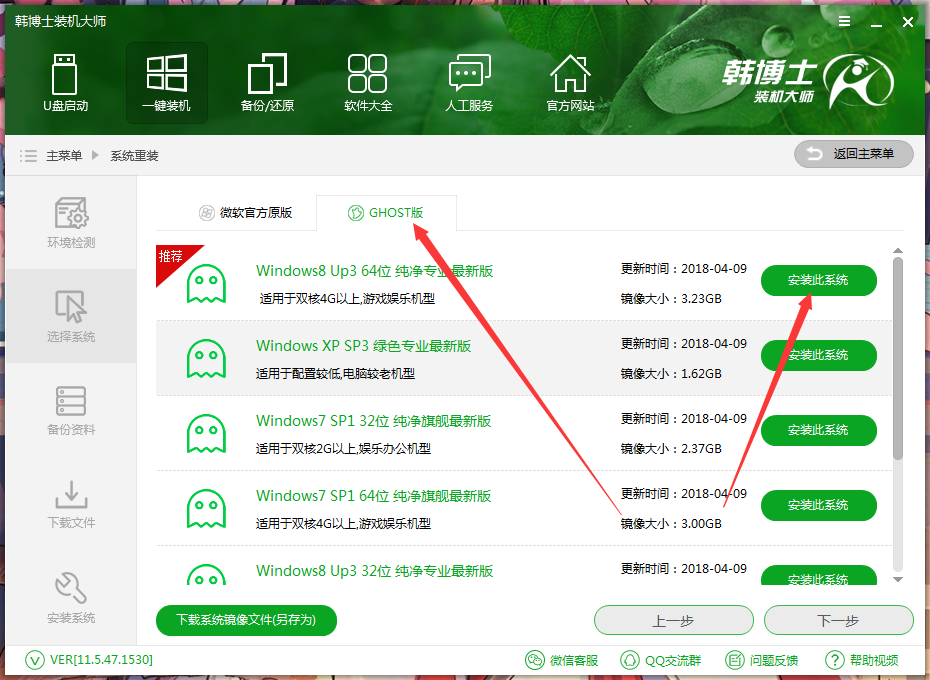Open the 软件大全 section

pos(368,83)
